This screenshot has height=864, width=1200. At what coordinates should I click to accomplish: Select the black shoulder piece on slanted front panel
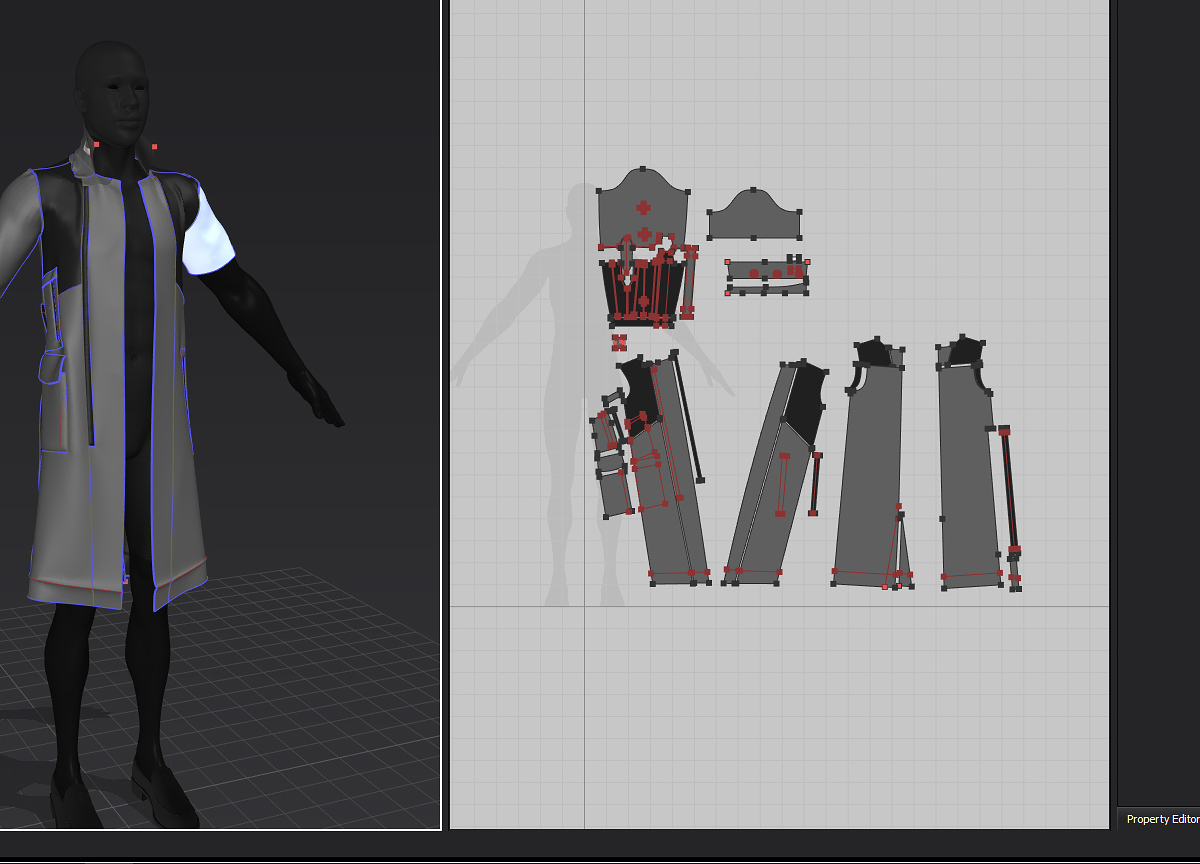click(805, 402)
